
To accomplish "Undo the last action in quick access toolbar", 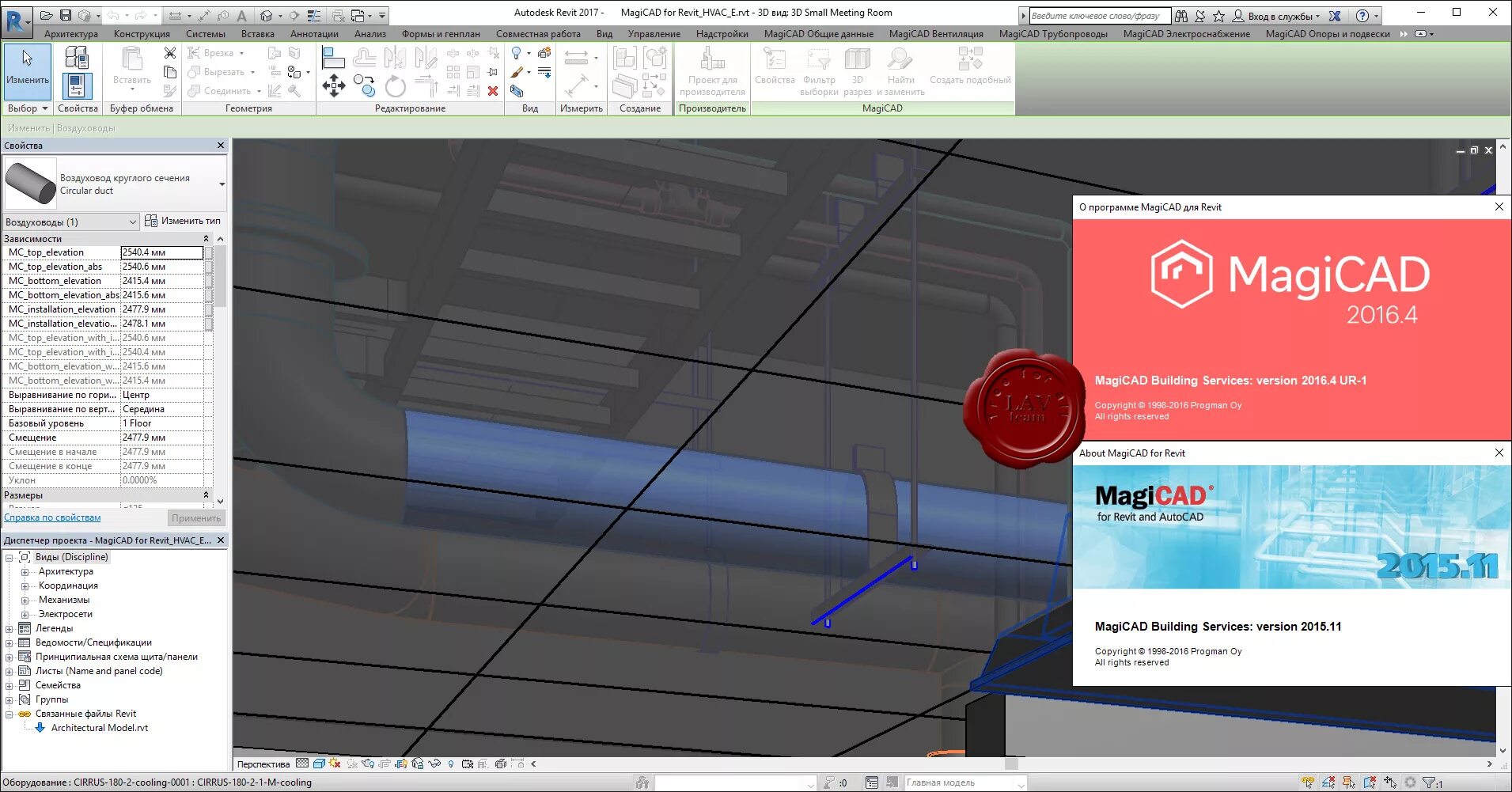I will click(113, 15).
